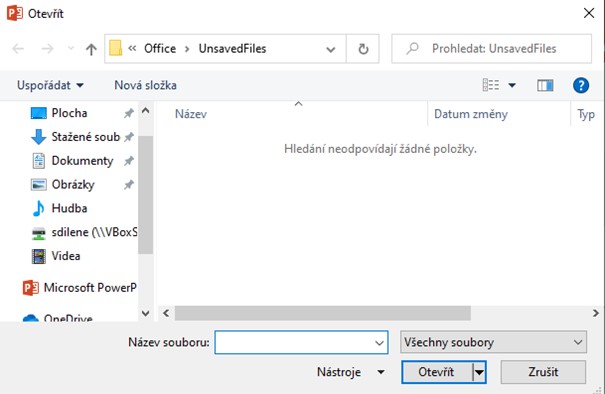Sort by the Název column
Screen dimensions: 605x394
[191, 114]
